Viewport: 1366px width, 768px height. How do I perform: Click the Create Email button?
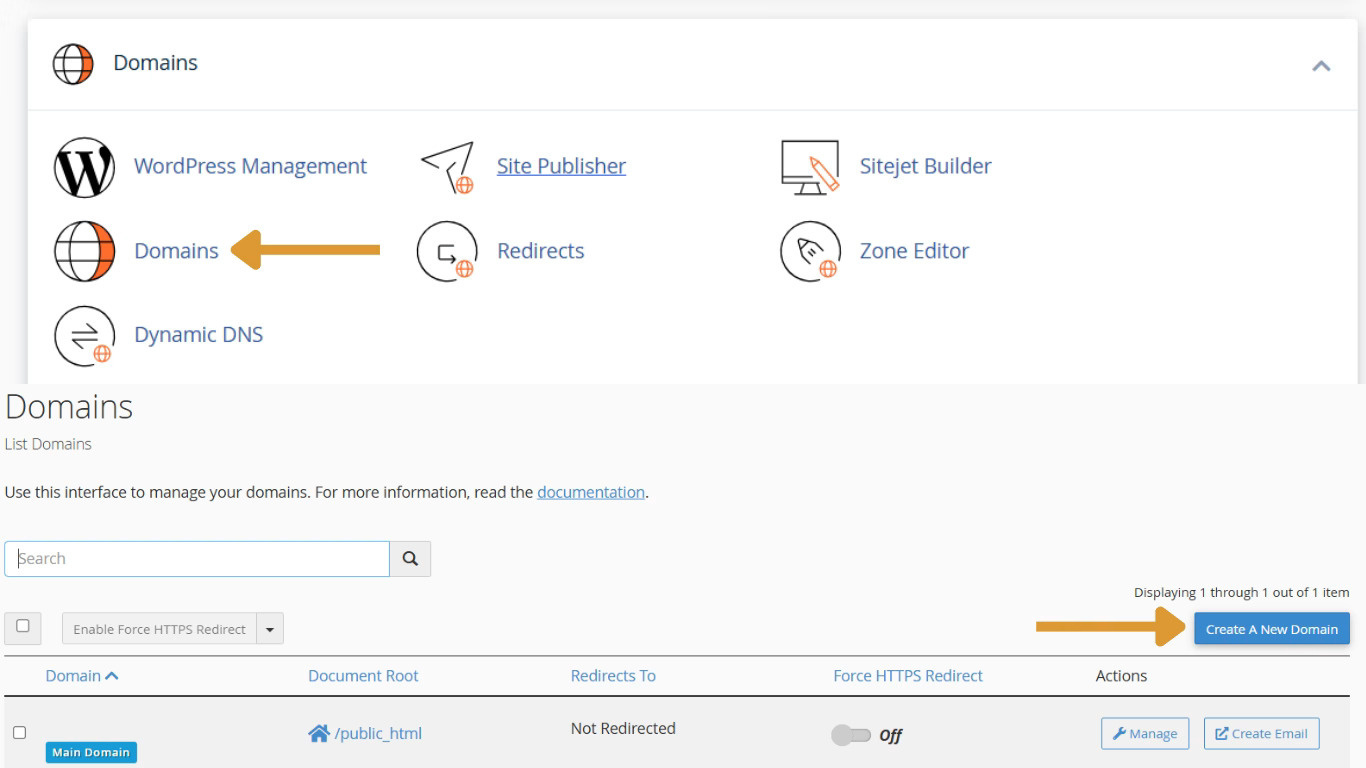coord(1262,733)
